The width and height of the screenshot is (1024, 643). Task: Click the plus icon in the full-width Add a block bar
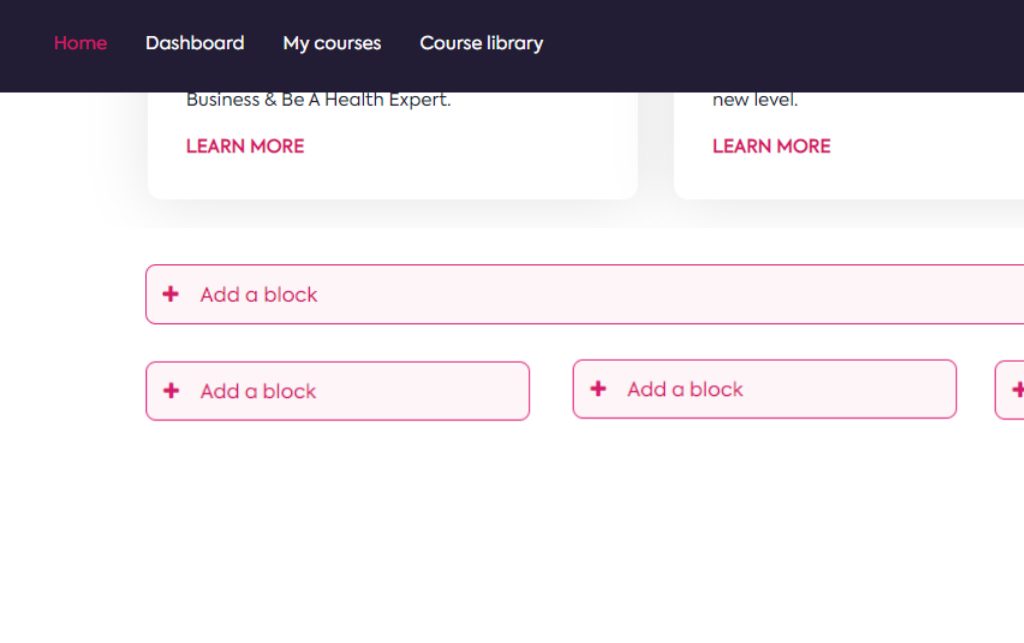click(171, 294)
